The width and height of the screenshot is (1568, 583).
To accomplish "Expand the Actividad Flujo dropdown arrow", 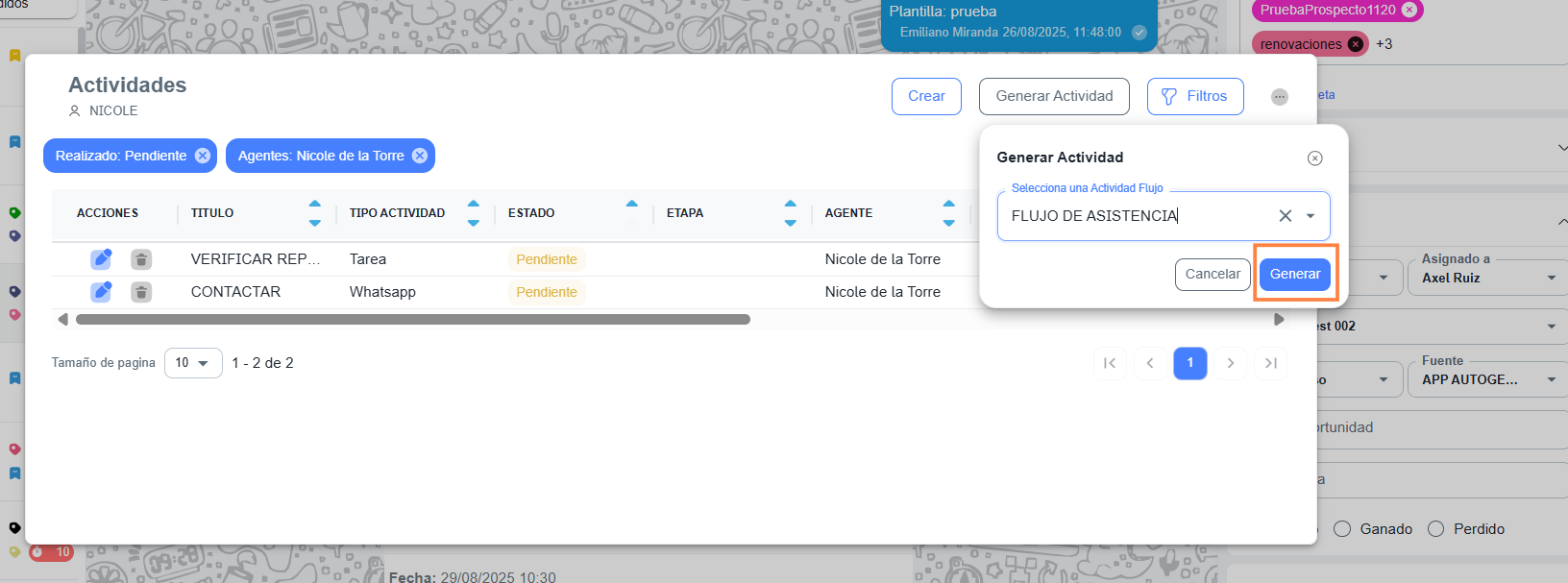I will [x=1311, y=216].
